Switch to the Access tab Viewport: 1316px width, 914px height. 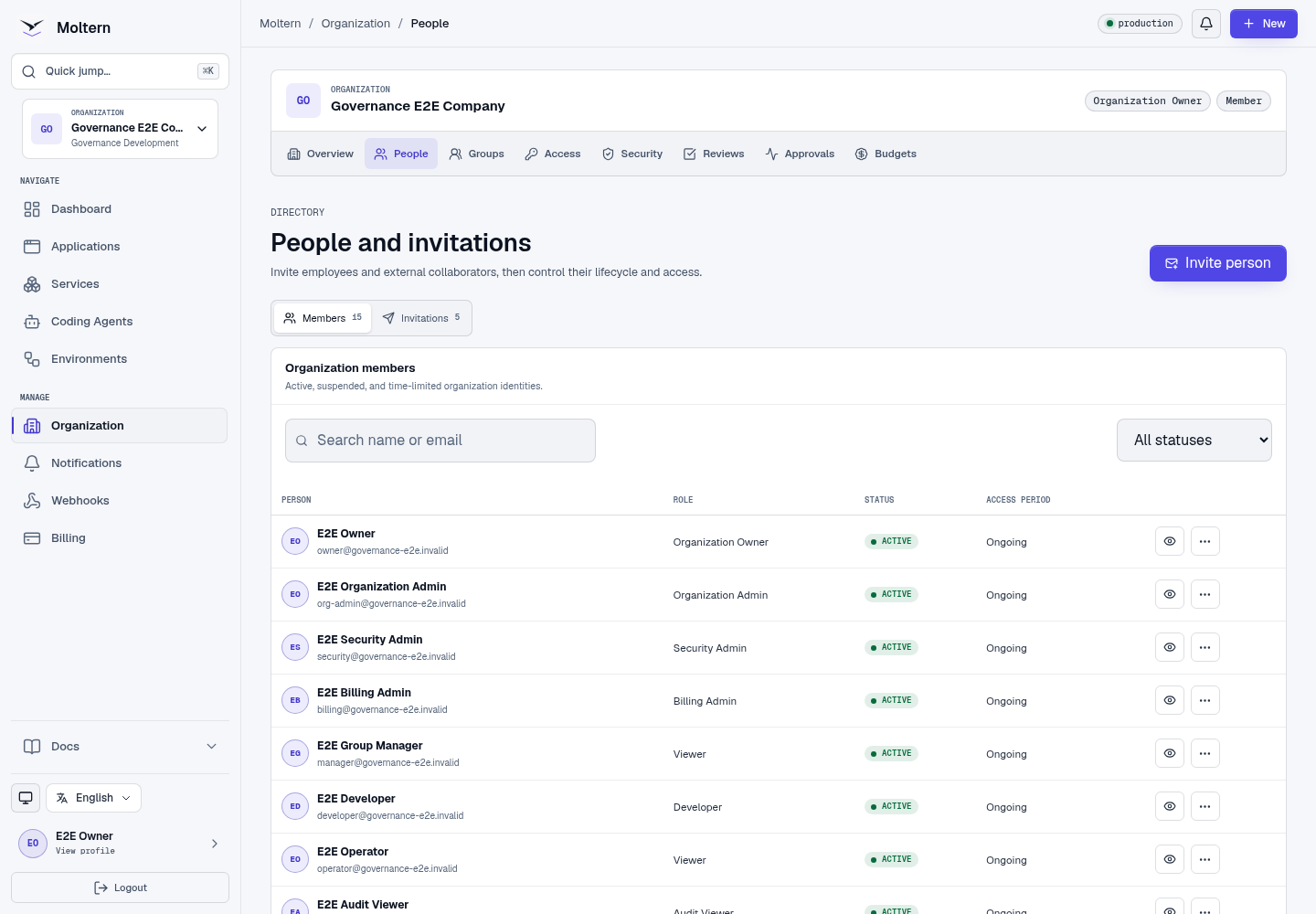(x=553, y=154)
